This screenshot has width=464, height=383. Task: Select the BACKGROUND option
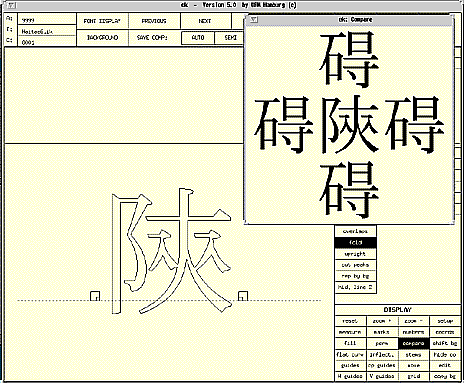pos(102,38)
